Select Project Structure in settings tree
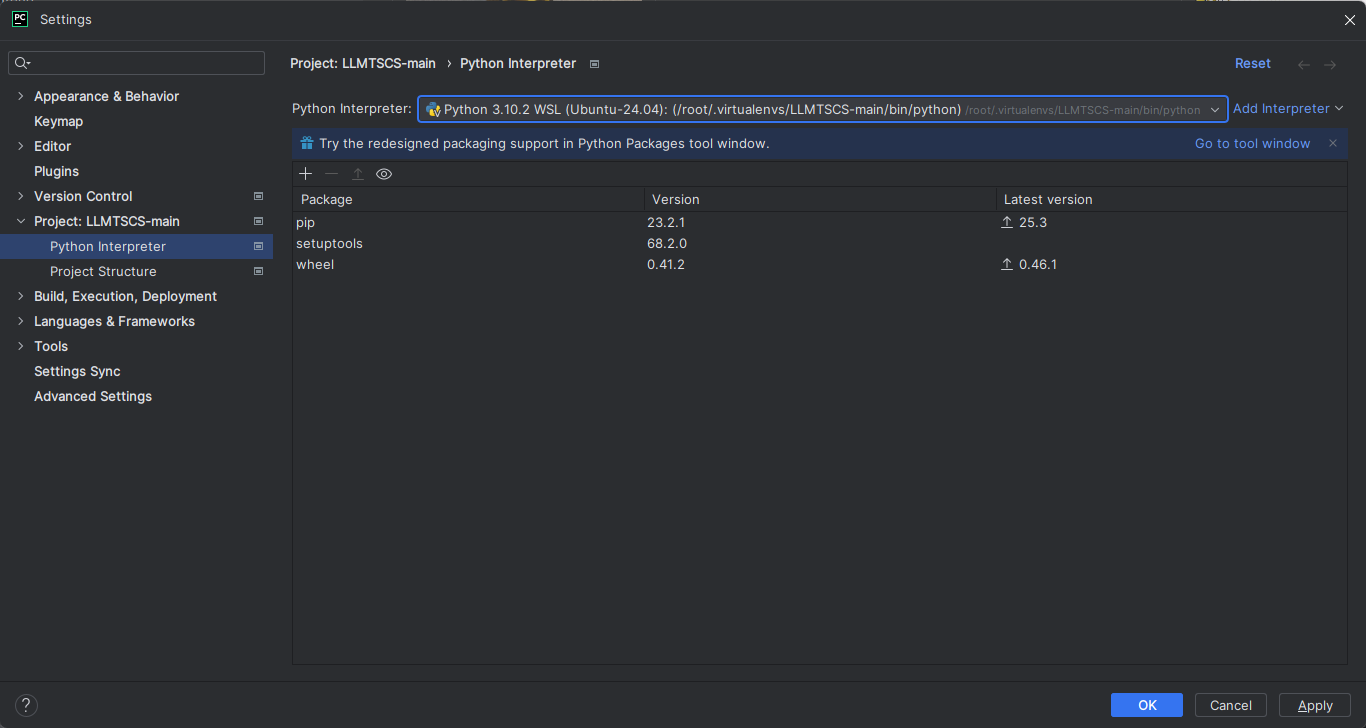 pos(103,271)
